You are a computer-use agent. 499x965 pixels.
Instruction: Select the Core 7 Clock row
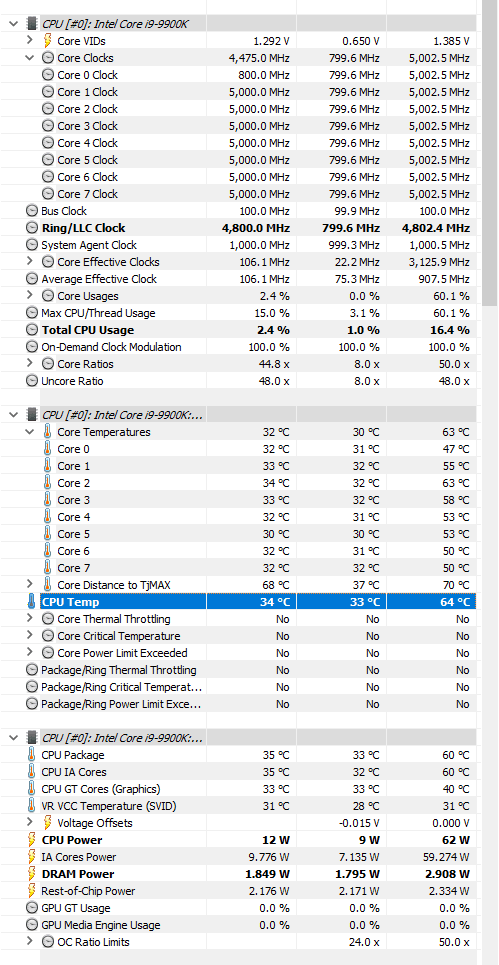(x=249, y=194)
